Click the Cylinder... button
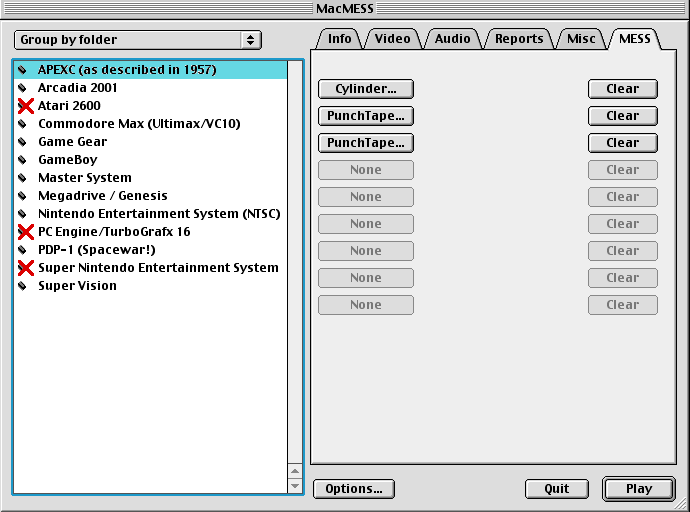The width and height of the screenshot is (690, 512). (x=366, y=89)
